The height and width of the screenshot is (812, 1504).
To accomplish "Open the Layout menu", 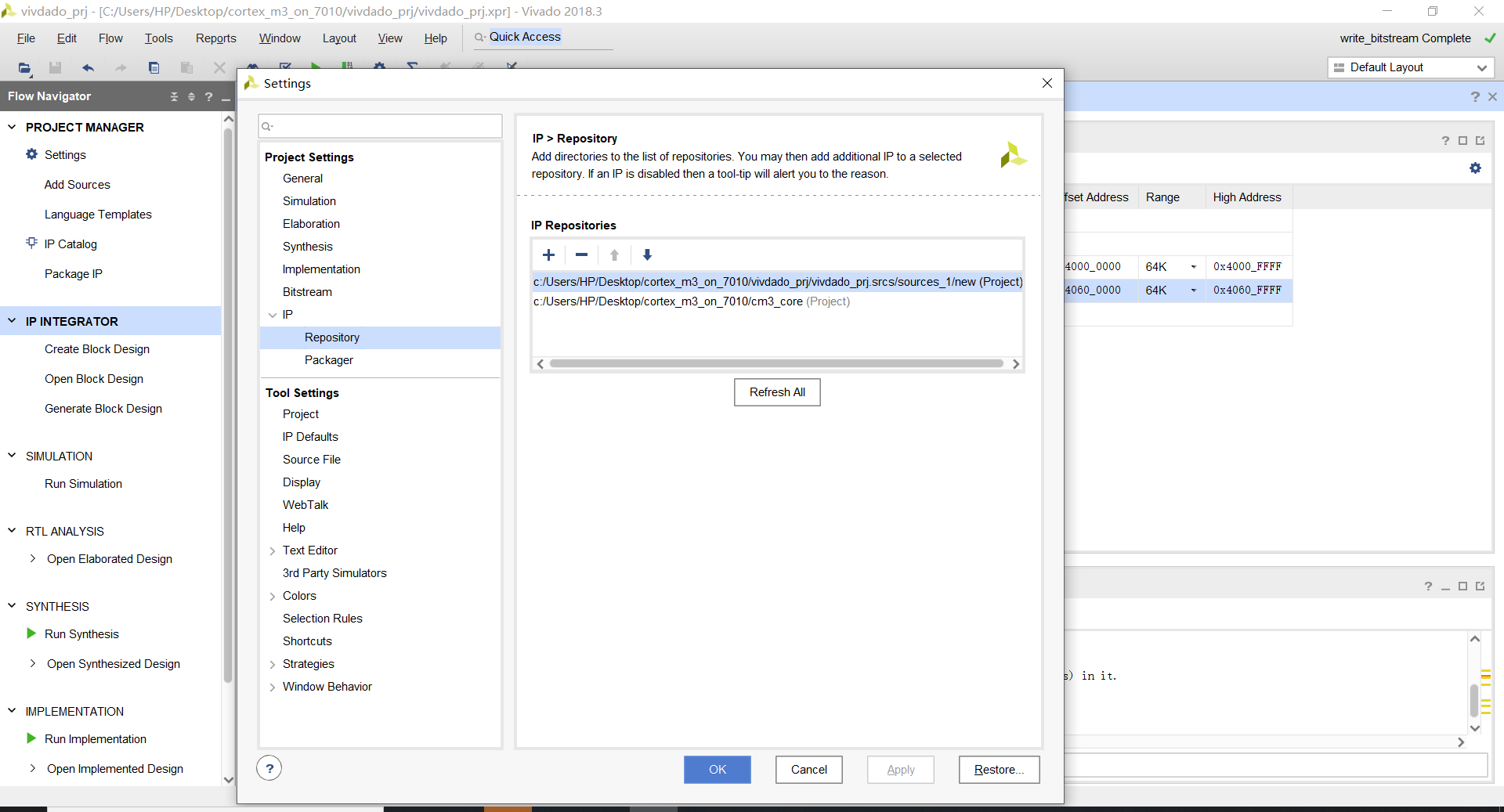I will (x=339, y=38).
